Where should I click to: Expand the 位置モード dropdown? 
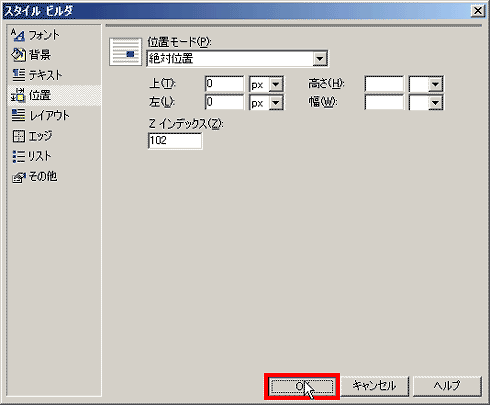[320, 59]
